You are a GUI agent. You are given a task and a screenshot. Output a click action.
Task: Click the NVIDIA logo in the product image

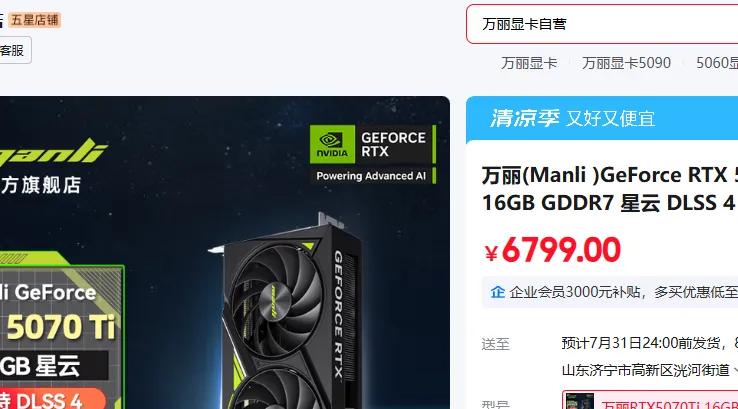click(x=332, y=144)
